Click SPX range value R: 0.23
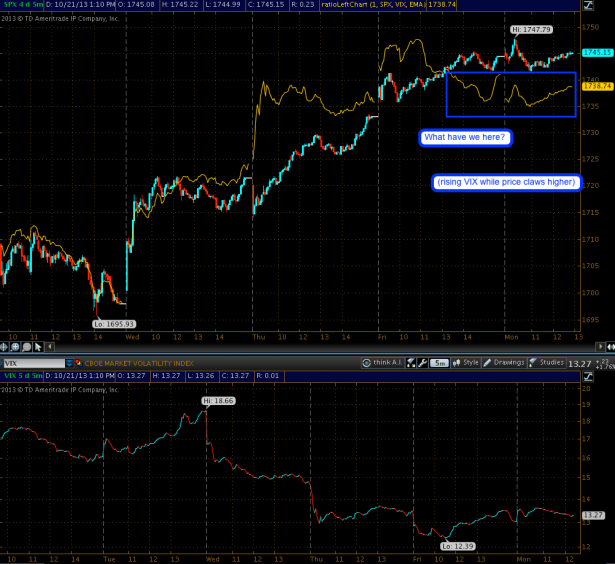 pos(302,5)
